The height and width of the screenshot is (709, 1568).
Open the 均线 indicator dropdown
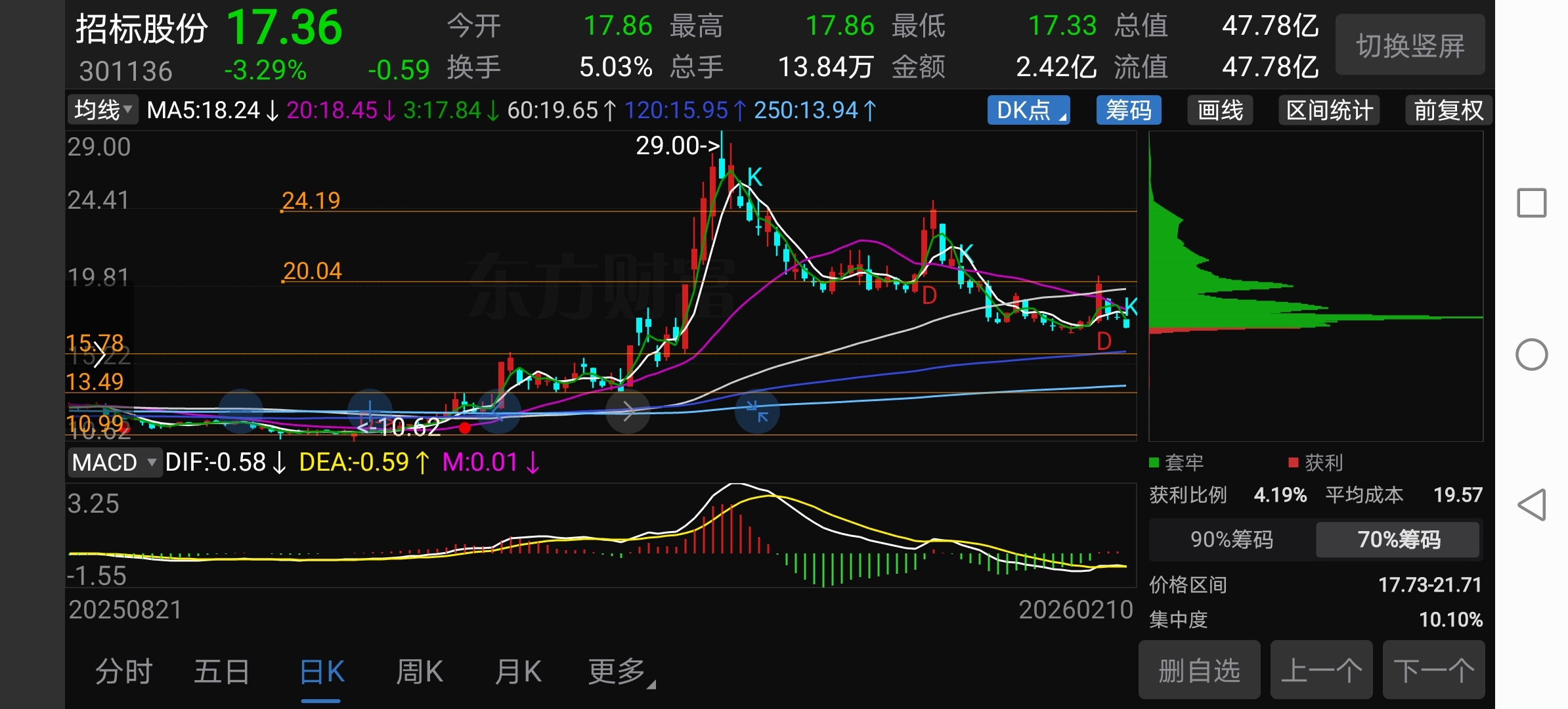[103, 110]
